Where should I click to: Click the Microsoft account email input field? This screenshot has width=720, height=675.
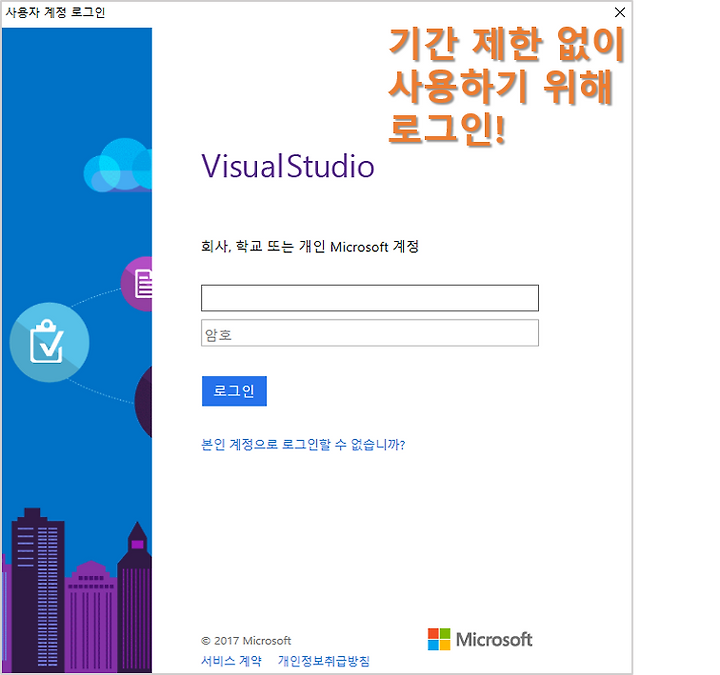pos(370,298)
